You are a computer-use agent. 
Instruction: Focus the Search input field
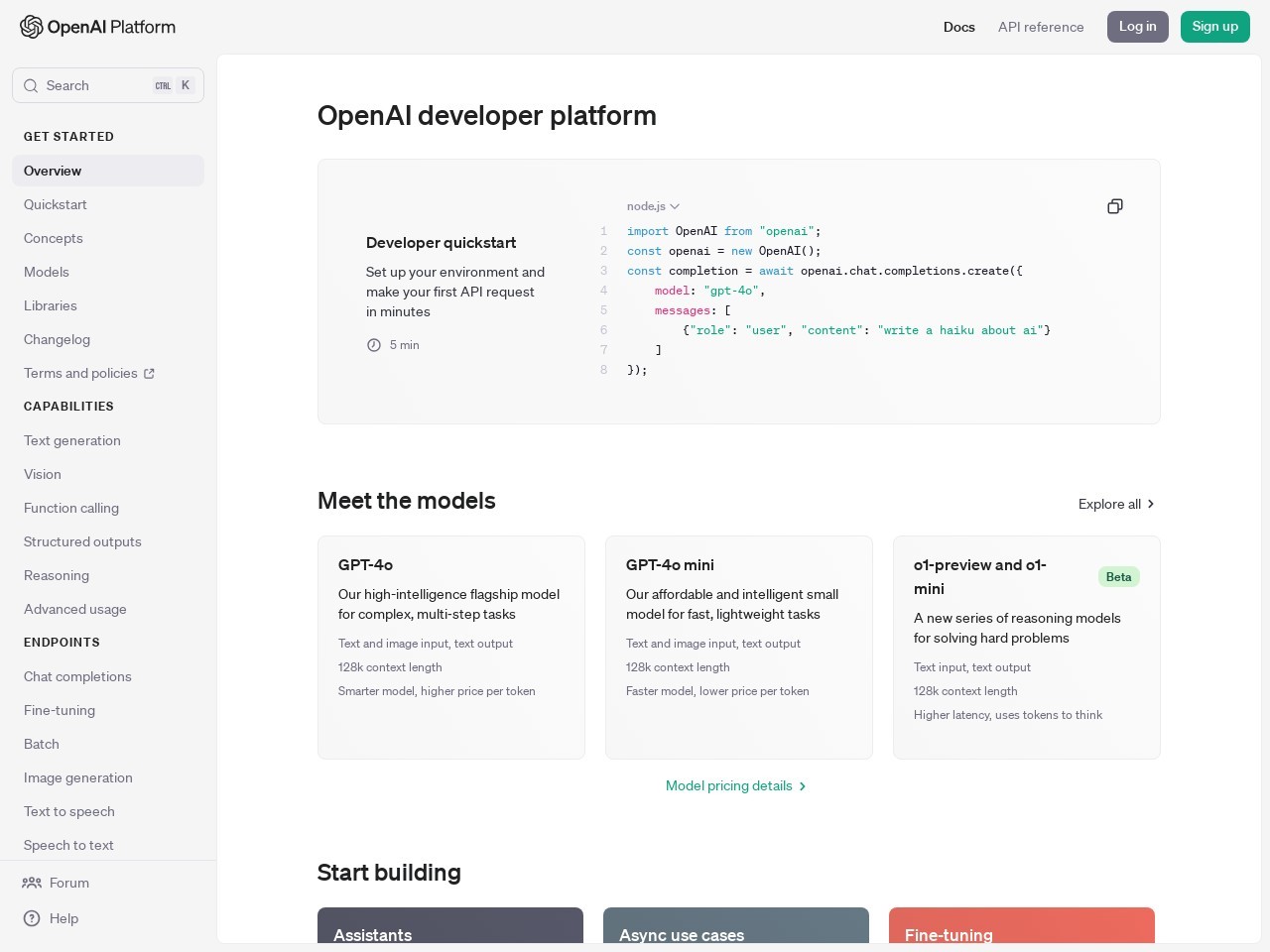click(x=108, y=85)
